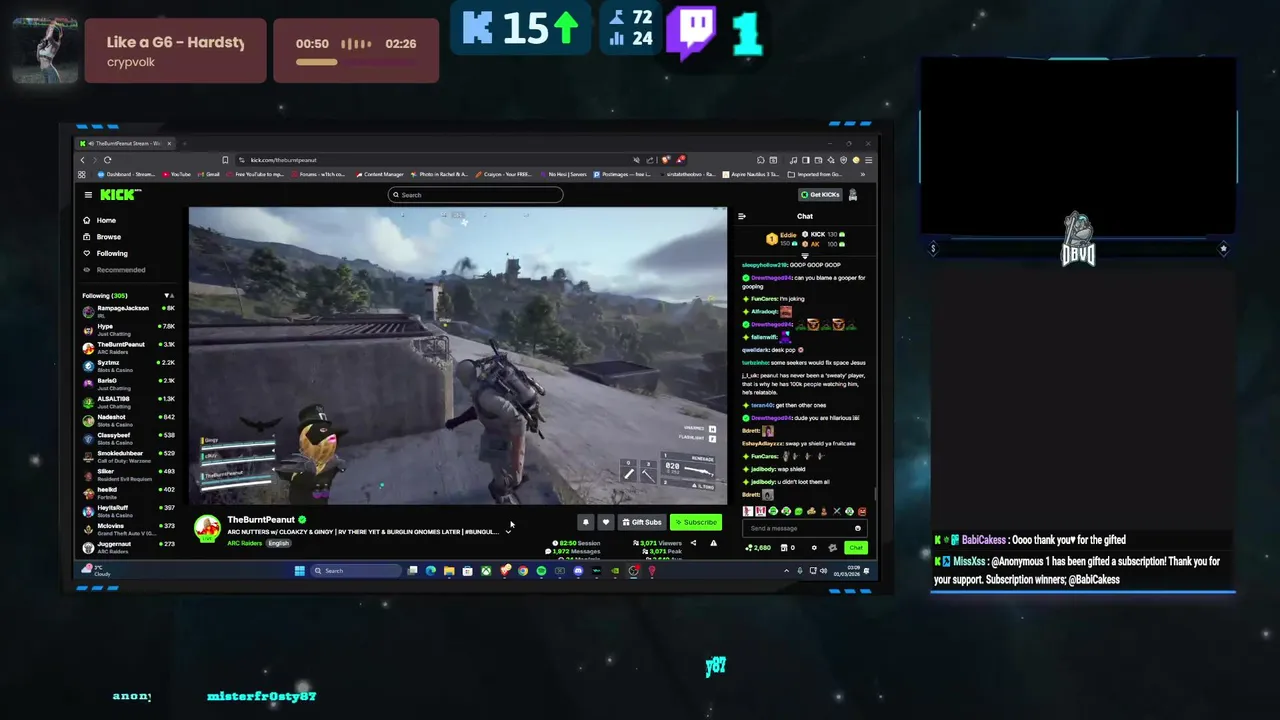The height and width of the screenshot is (720, 1280).
Task: Bookmark page with bookmark icon
Action: (225, 160)
